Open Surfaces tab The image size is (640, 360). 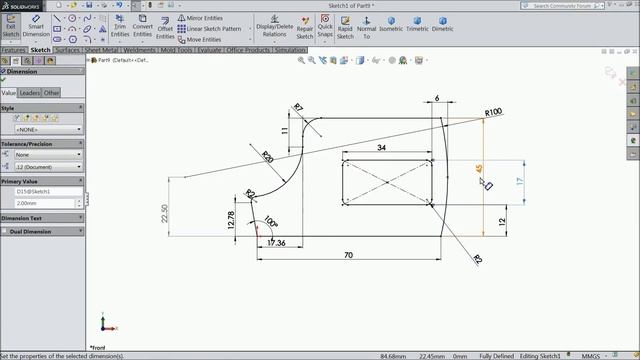coord(67,50)
